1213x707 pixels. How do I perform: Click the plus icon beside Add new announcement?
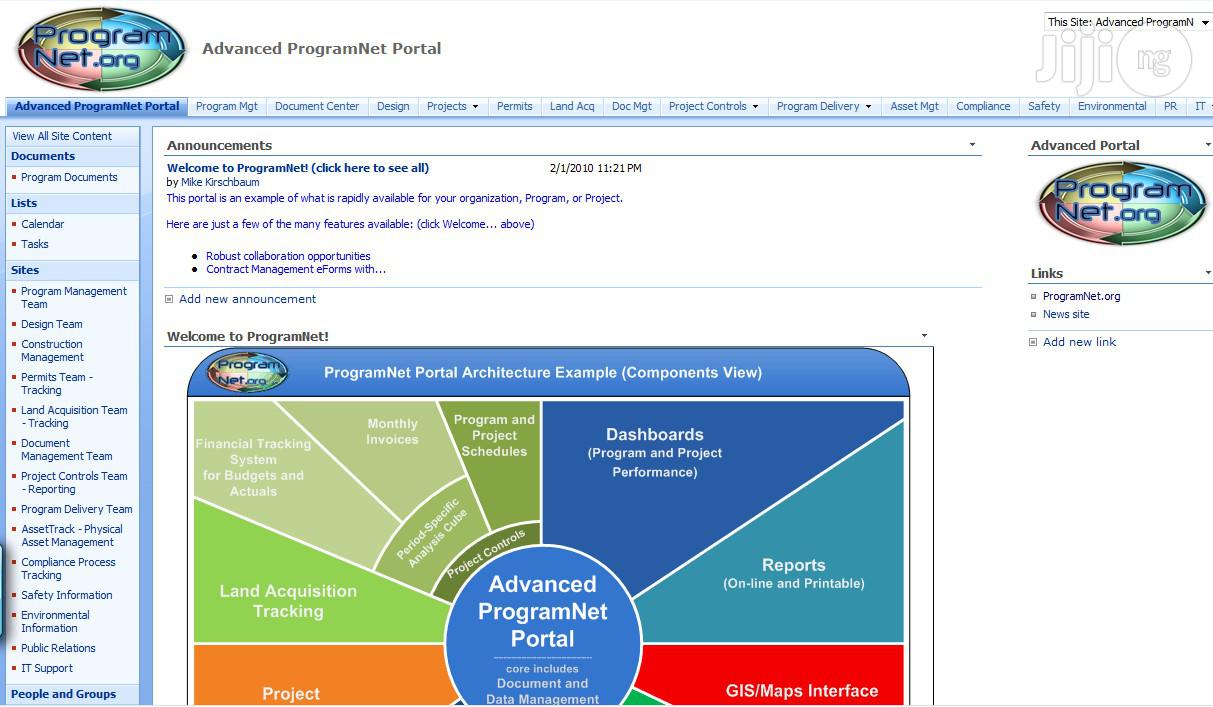click(169, 299)
